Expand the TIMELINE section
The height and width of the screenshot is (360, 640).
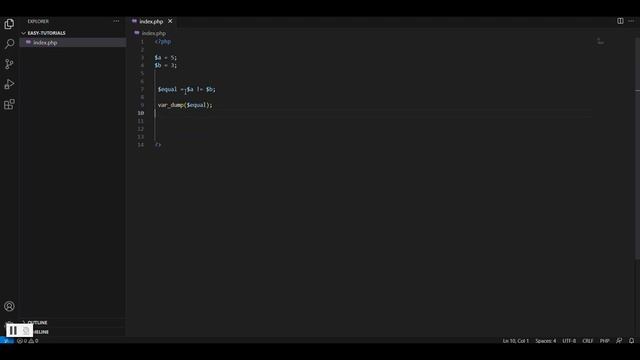[41, 332]
